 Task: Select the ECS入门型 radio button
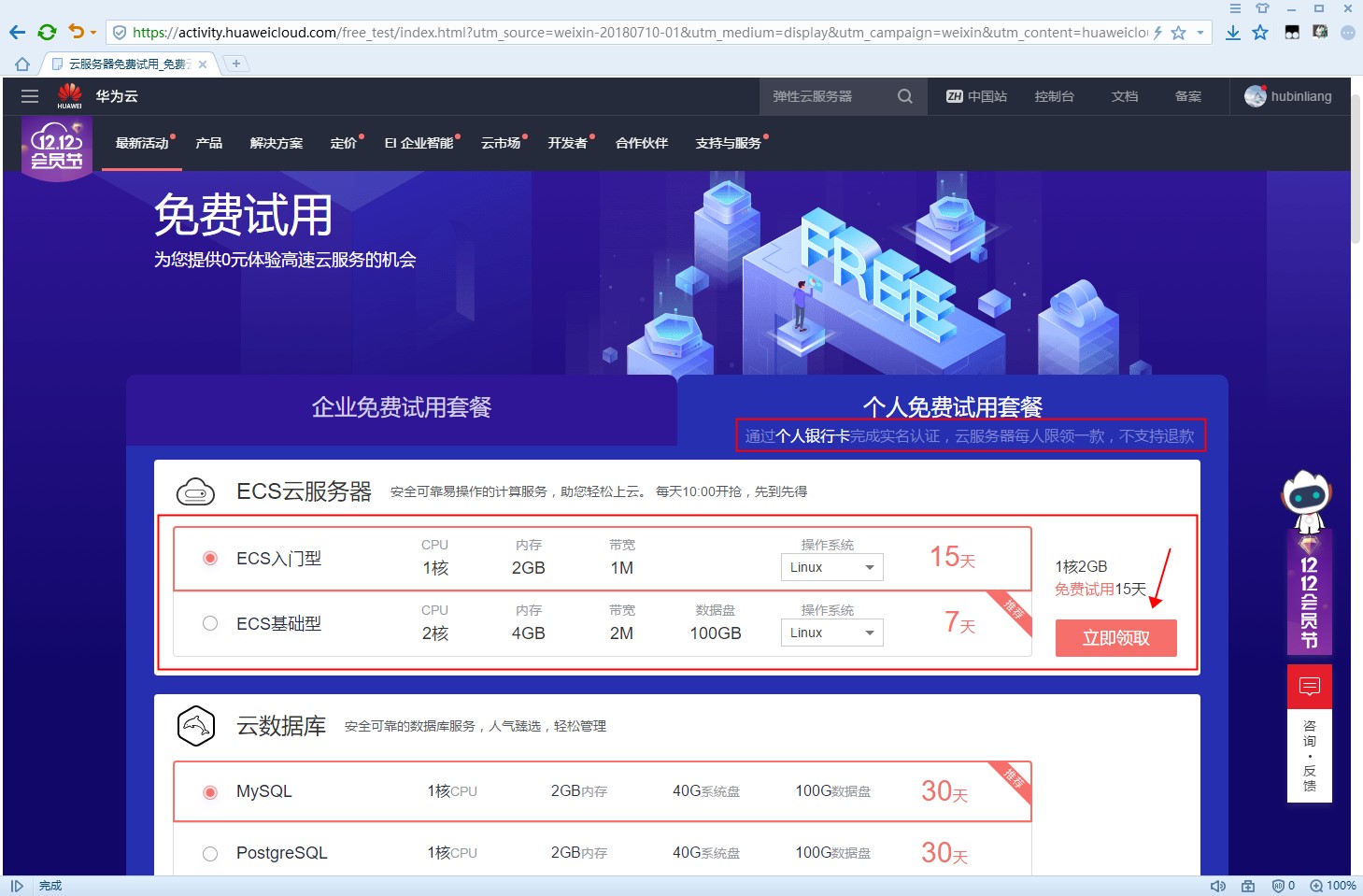tap(210, 559)
